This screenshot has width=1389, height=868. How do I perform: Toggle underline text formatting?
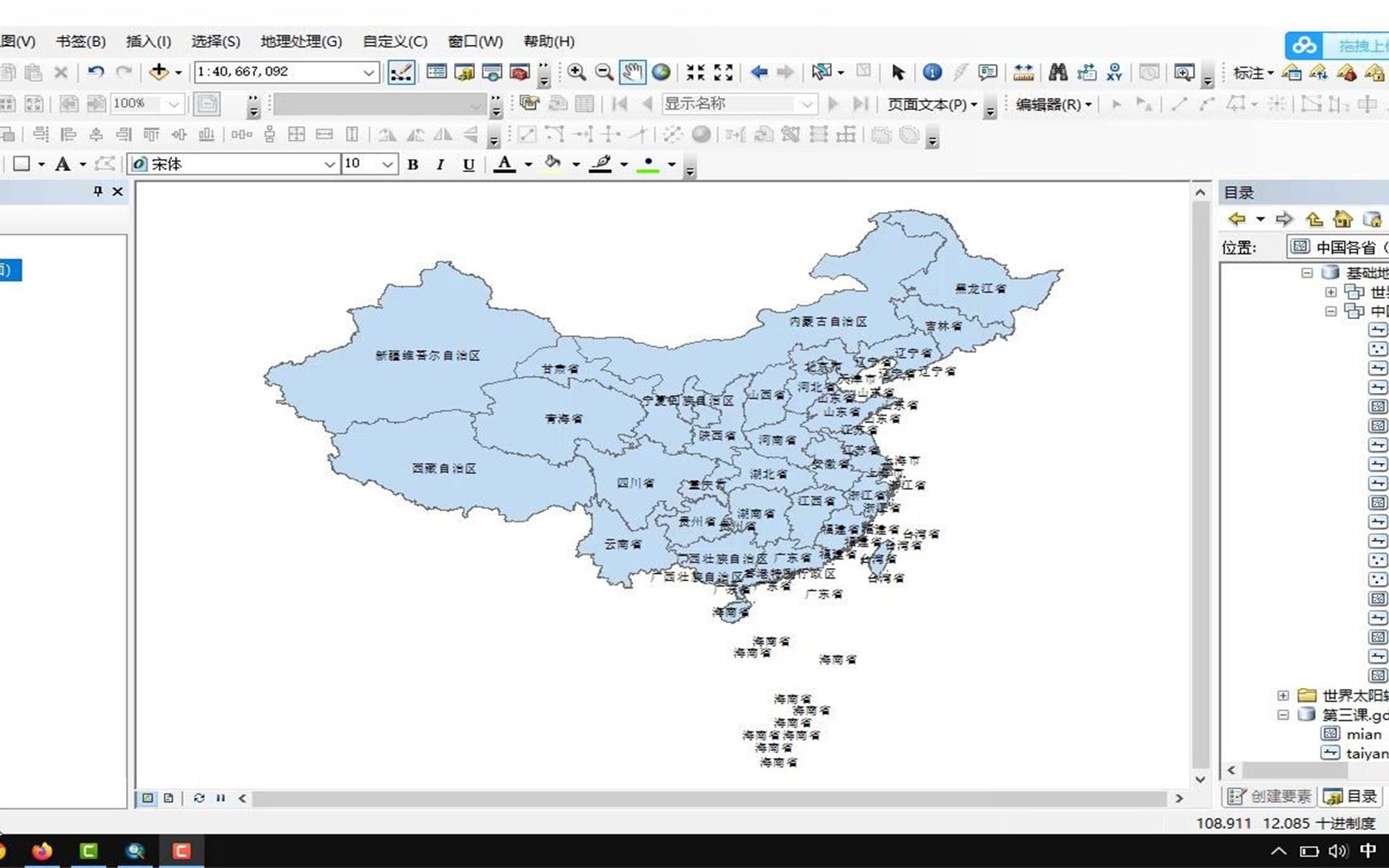(469, 164)
